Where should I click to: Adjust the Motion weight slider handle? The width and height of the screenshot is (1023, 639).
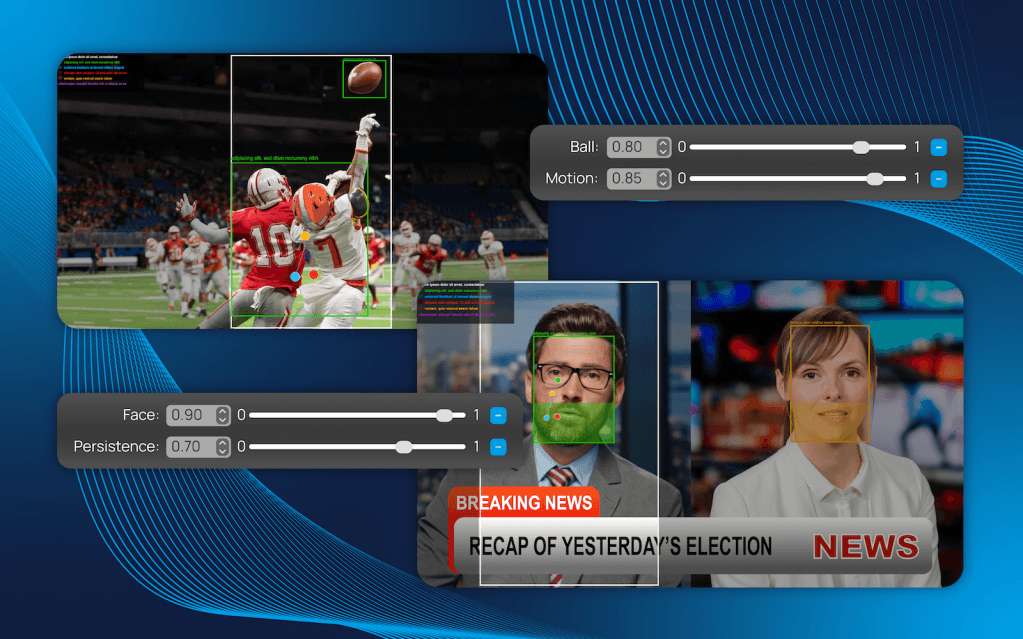[x=875, y=179]
